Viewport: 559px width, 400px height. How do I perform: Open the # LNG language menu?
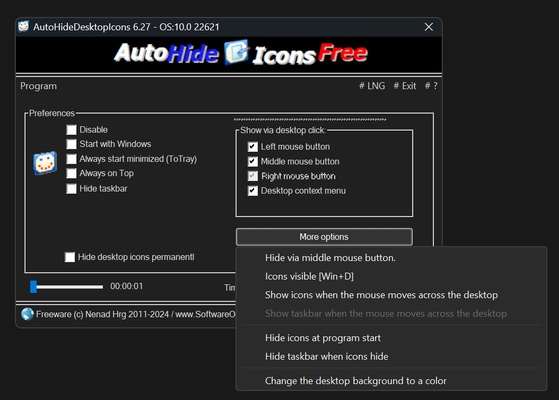pyautogui.click(x=372, y=86)
